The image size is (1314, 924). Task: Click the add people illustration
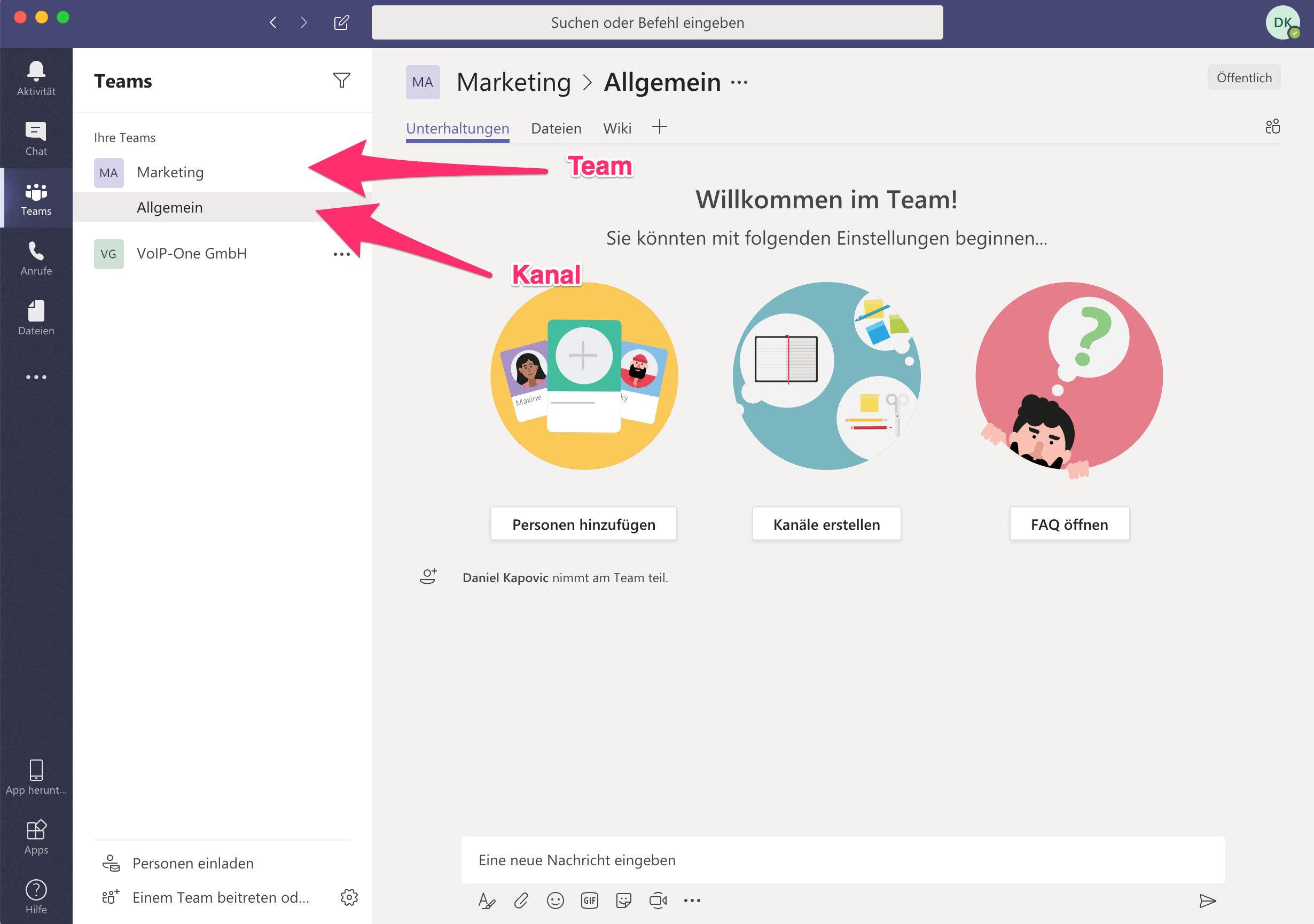tap(584, 376)
